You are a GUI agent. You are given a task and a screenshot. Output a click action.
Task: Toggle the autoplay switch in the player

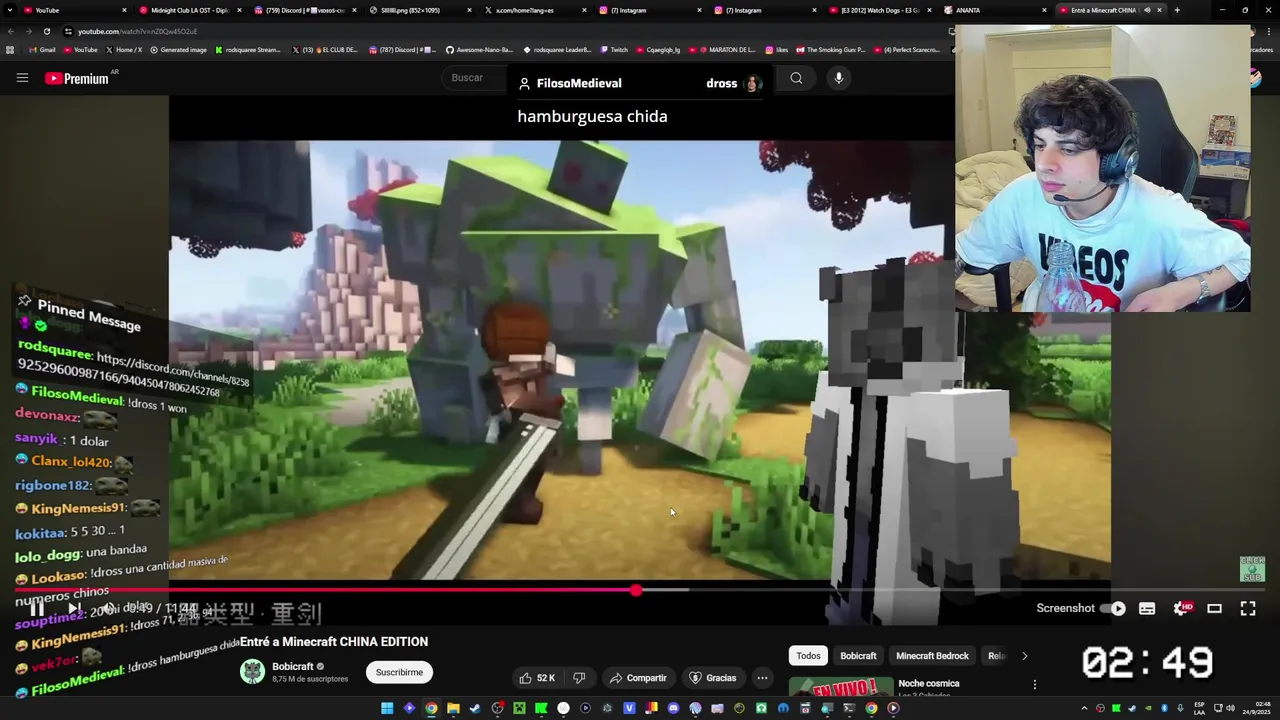(x=1113, y=608)
